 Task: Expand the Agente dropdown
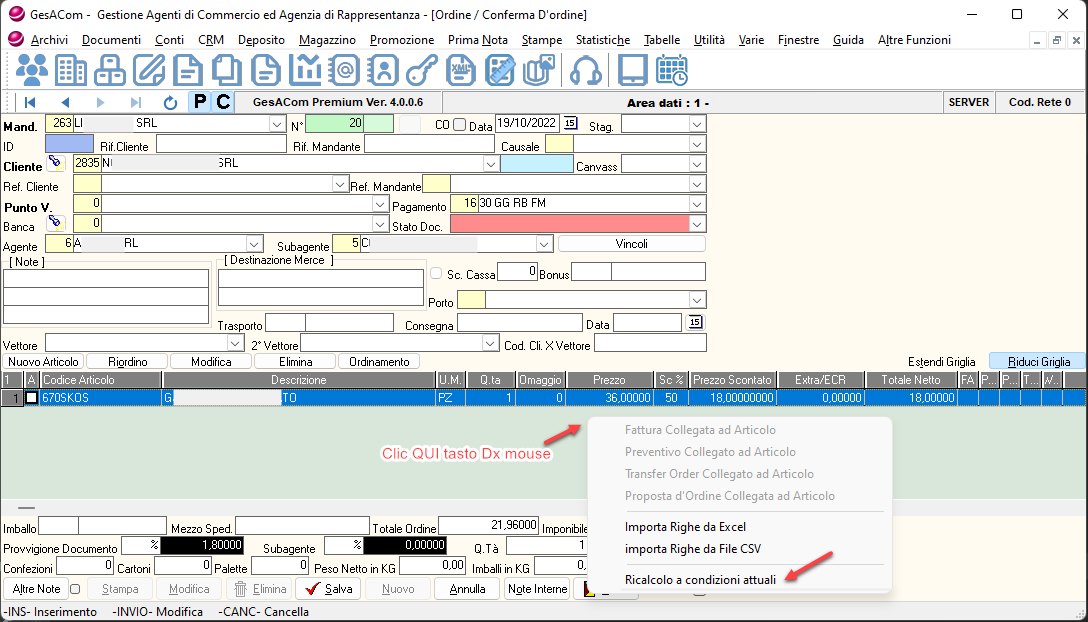[x=254, y=244]
